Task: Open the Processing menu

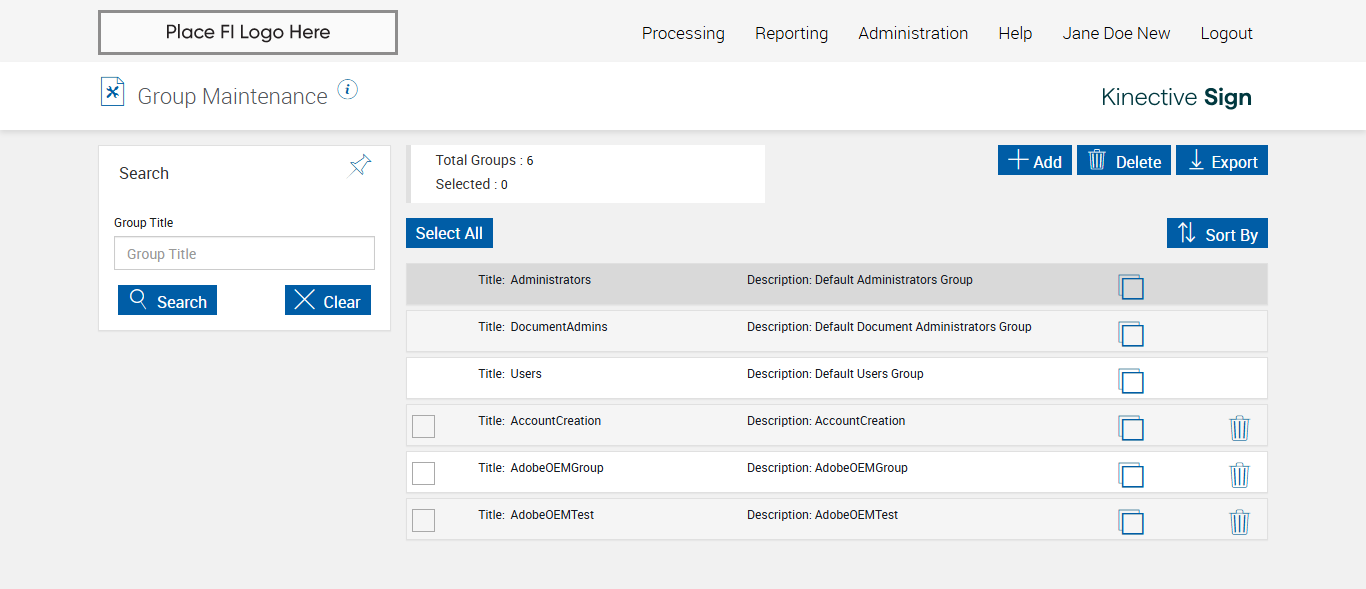Action: [683, 33]
